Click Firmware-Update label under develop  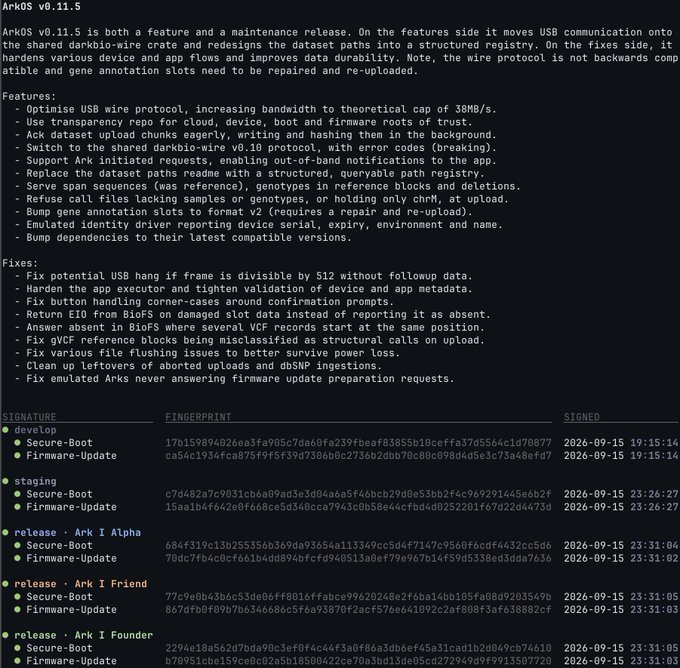click(x=72, y=455)
